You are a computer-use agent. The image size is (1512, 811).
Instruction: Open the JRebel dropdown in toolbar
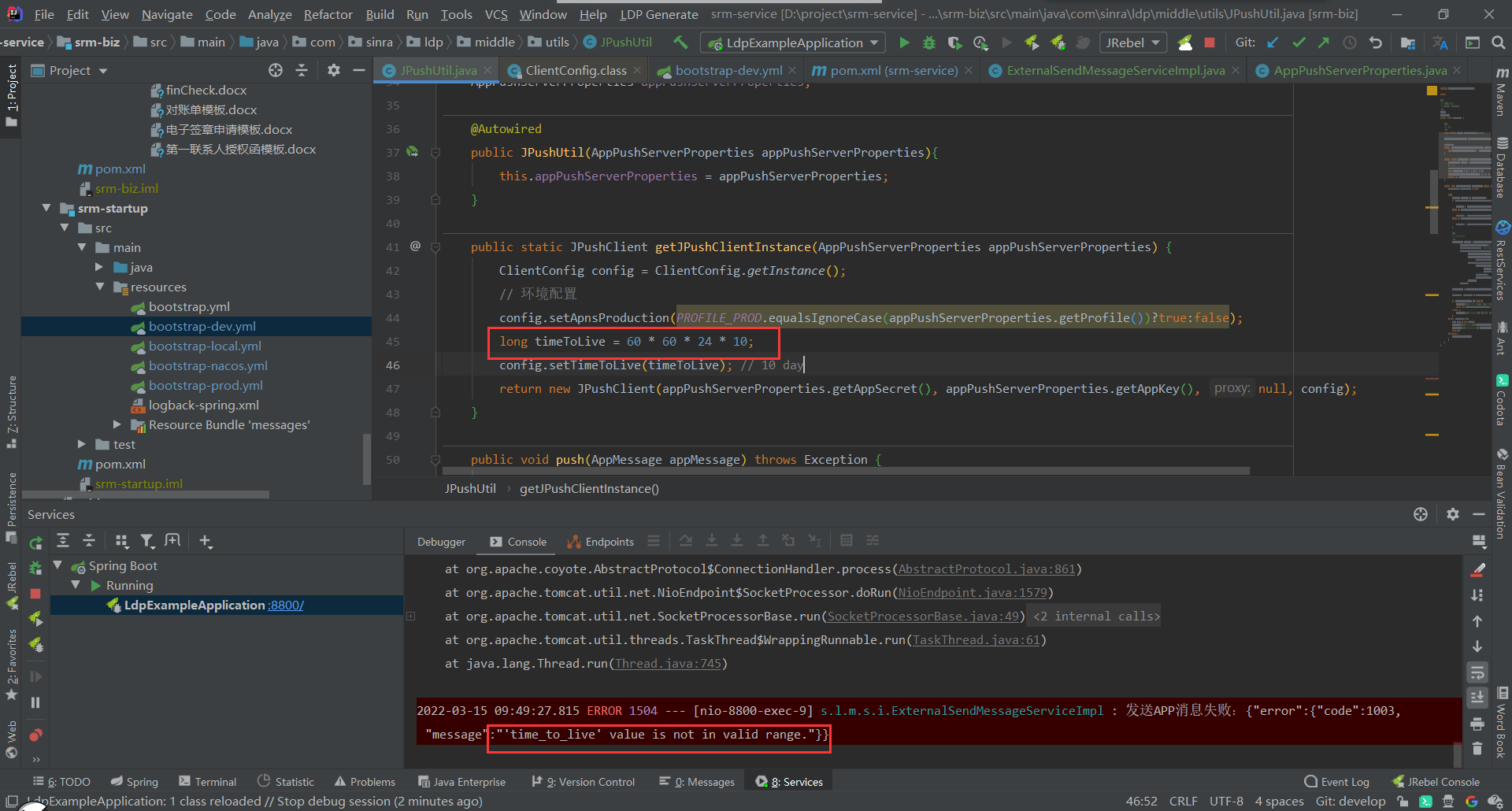click(x=1133, y=43)
